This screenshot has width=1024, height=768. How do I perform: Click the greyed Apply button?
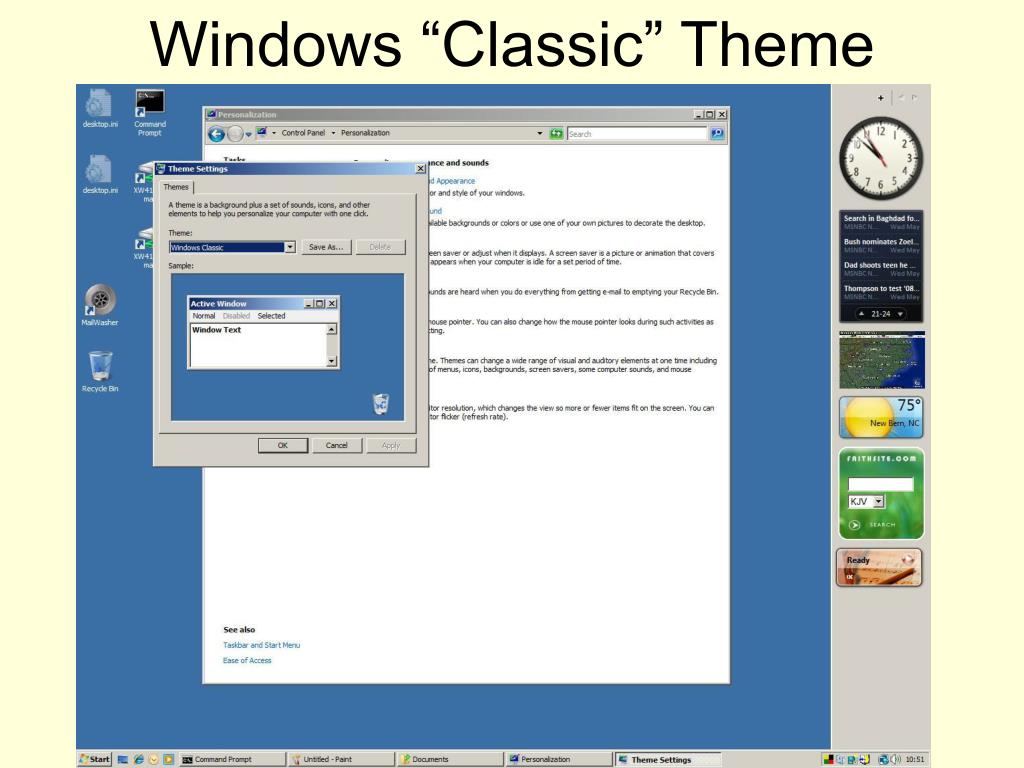(391, 445)
